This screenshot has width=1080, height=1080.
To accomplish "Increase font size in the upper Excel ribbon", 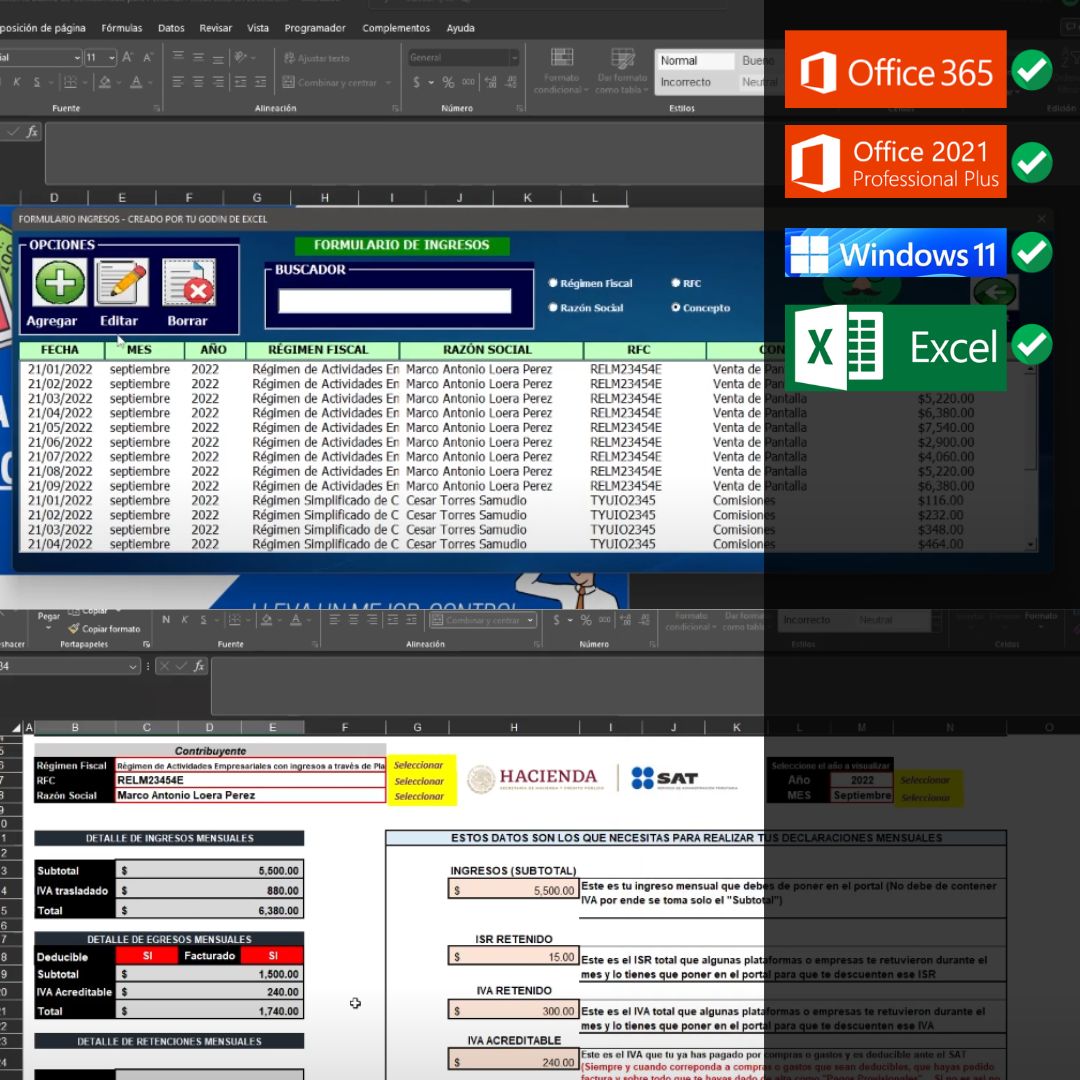I will (127, 57).
